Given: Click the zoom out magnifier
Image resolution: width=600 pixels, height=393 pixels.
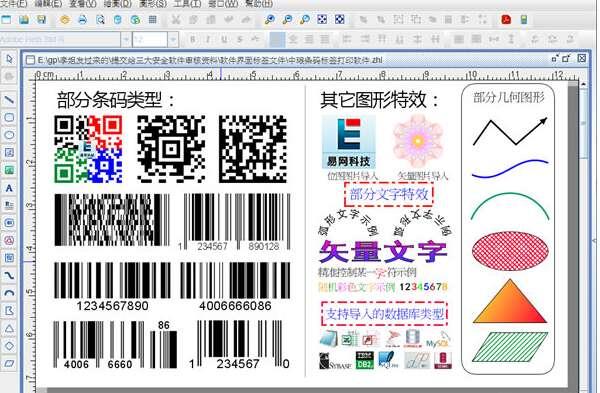Looking at the screenshot, I should point(287,19).
